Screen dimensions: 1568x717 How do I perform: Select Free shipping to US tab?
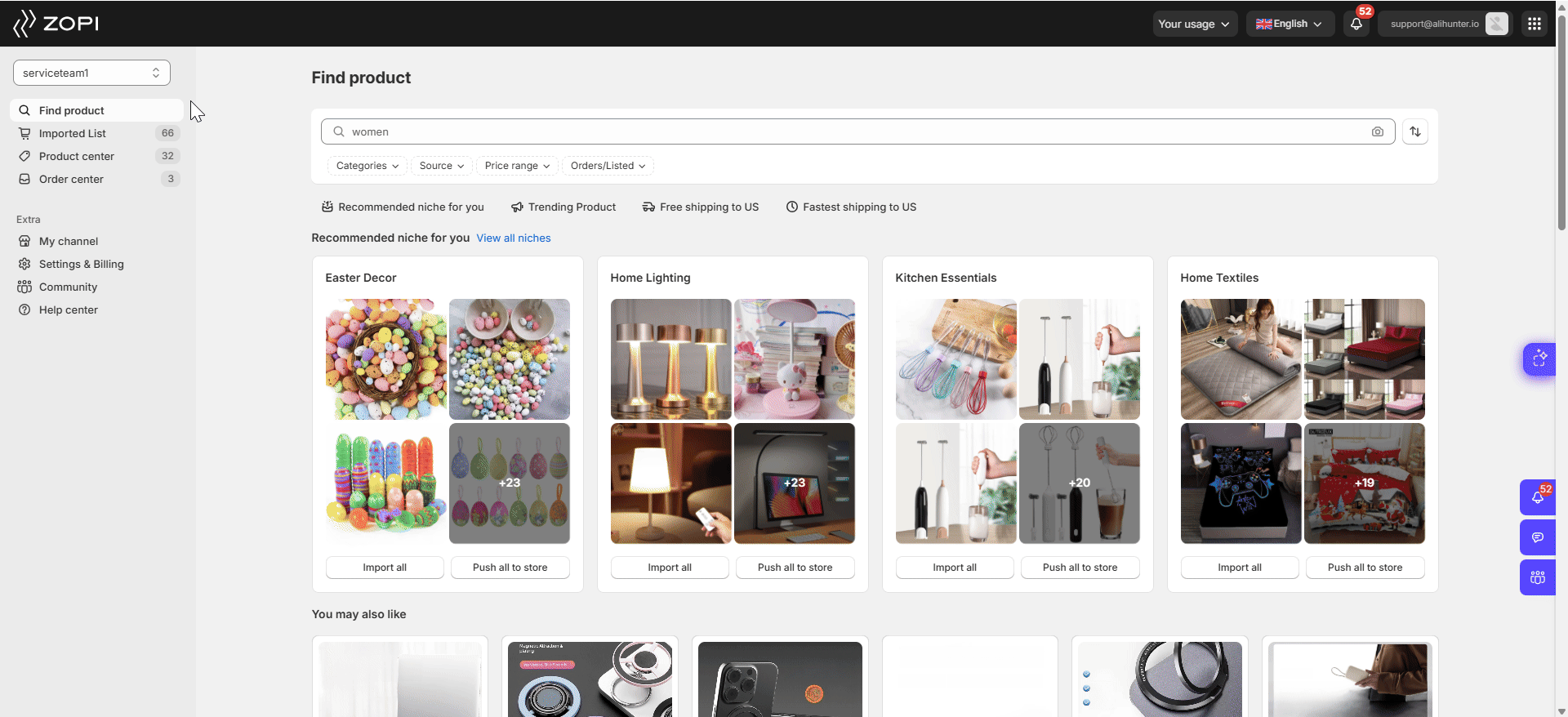[x=701, y=207]
